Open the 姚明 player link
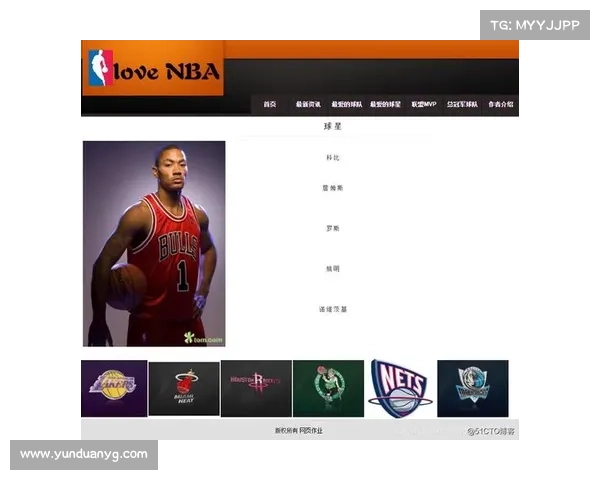 333,268
